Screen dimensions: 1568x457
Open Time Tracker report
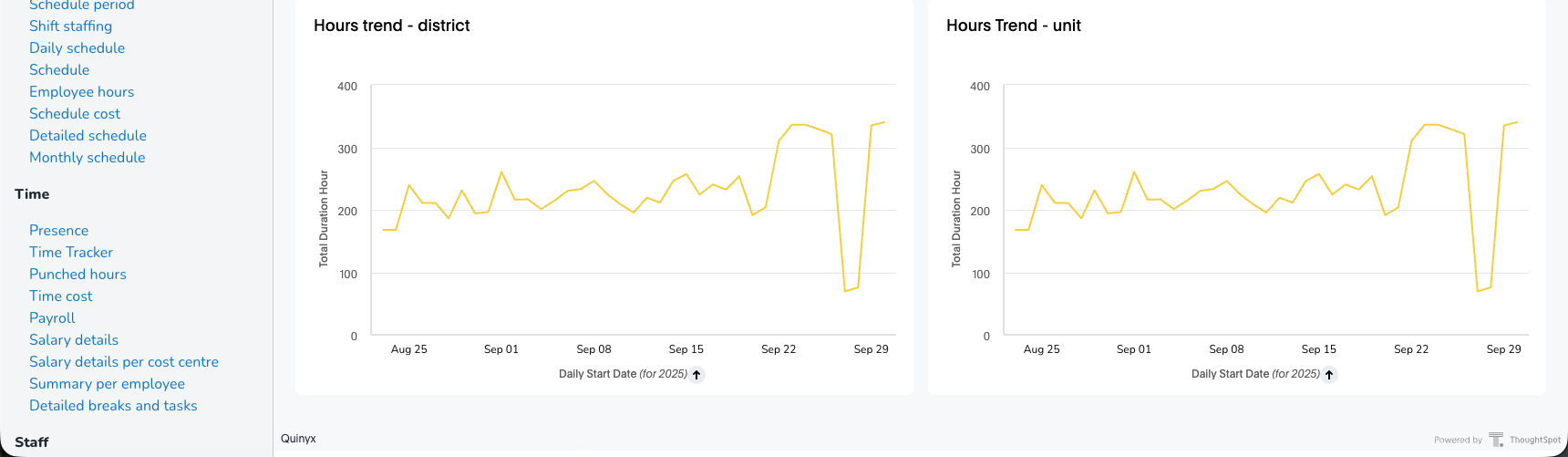tap(71, 253)
